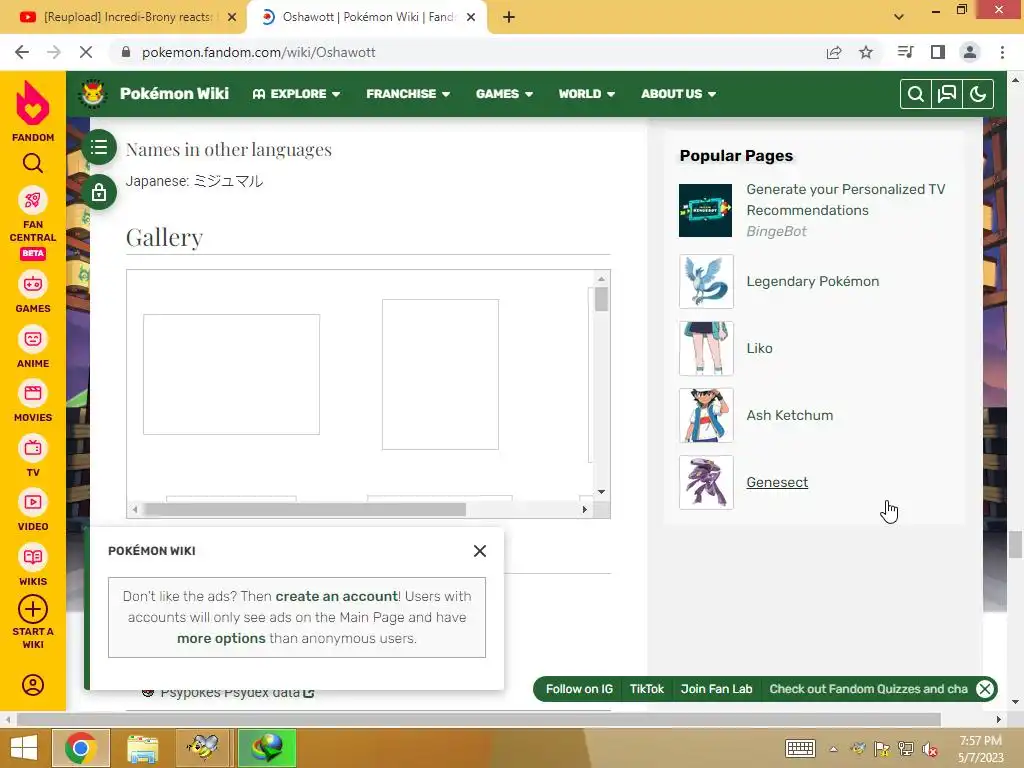Open the Discuss chat icon in header
Image resolution: width=1024 pixels, height=768 pixels.
tap(947, 94)
